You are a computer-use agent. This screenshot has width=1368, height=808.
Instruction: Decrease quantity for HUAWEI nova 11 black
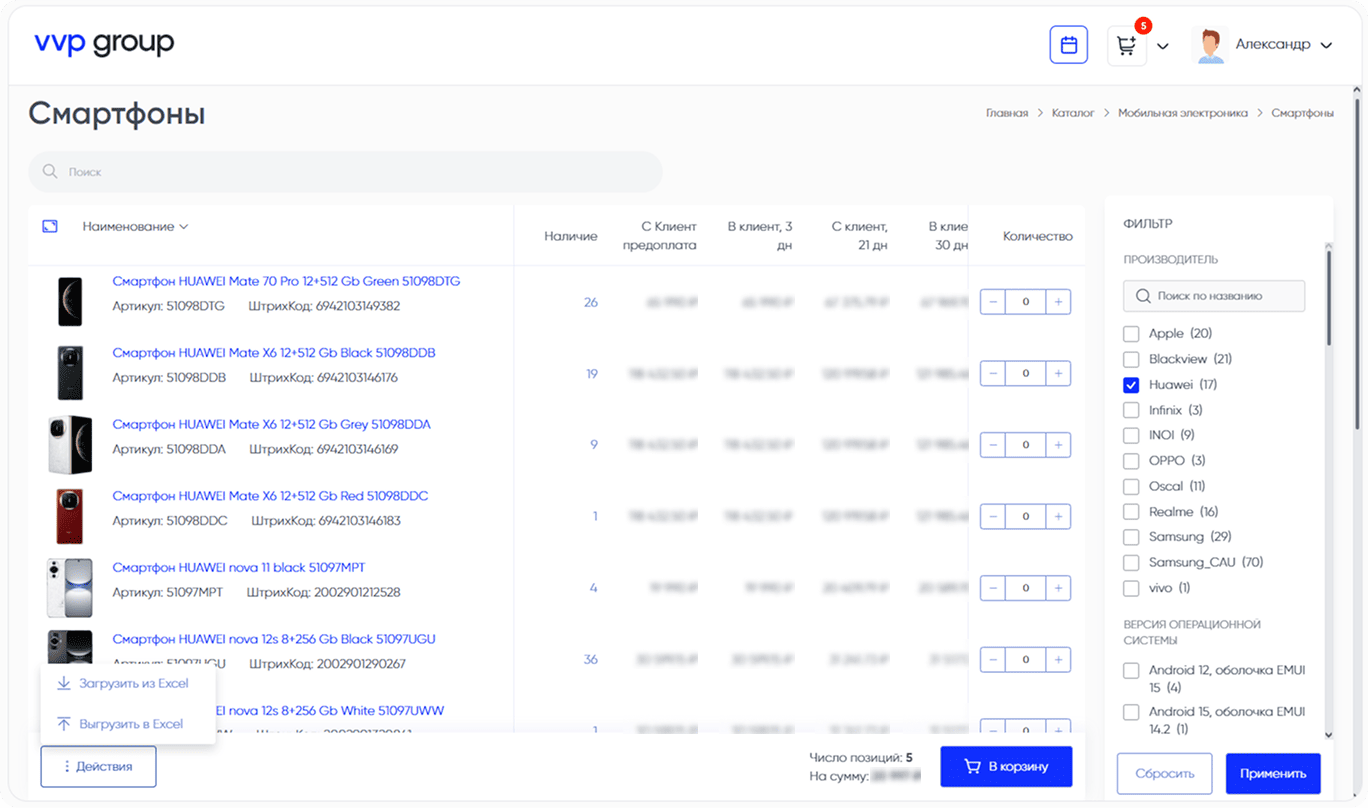coord(992,588)
